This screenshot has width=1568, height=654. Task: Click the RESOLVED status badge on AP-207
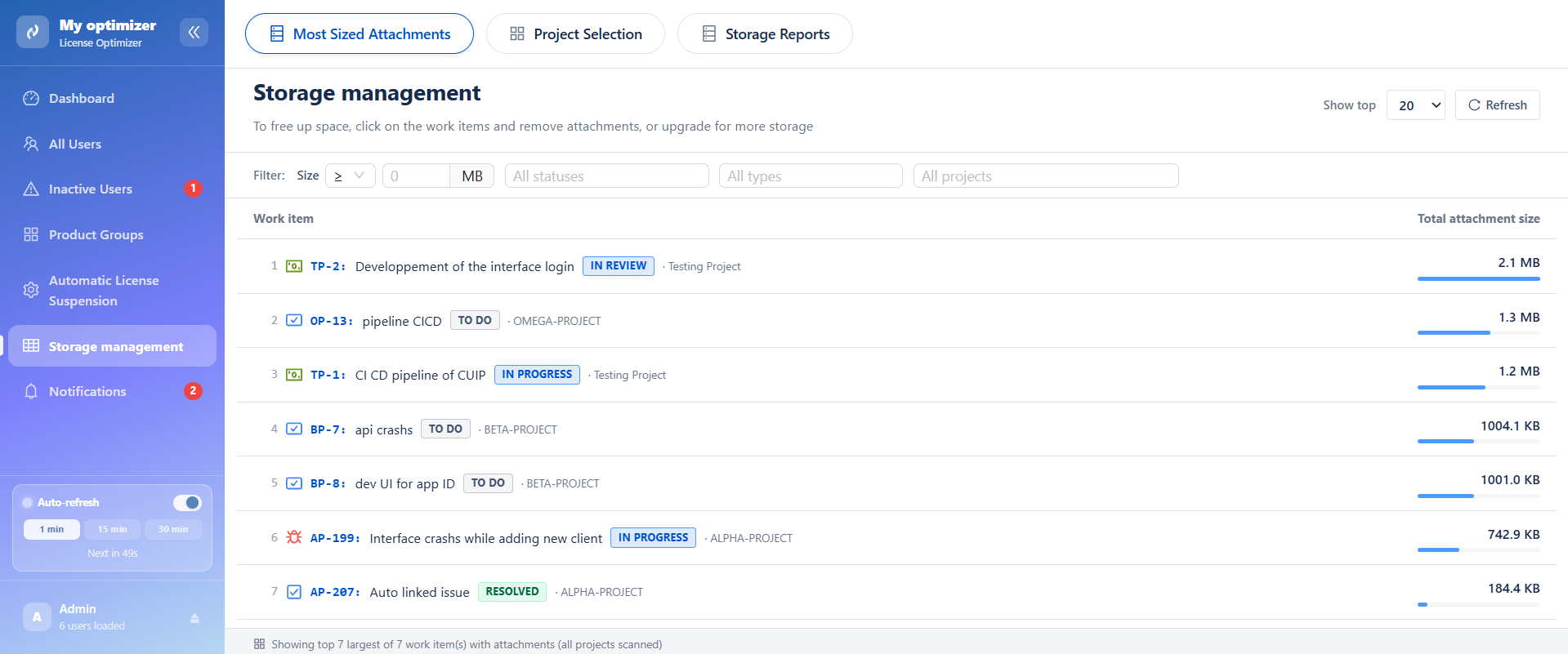coord(512,592)
